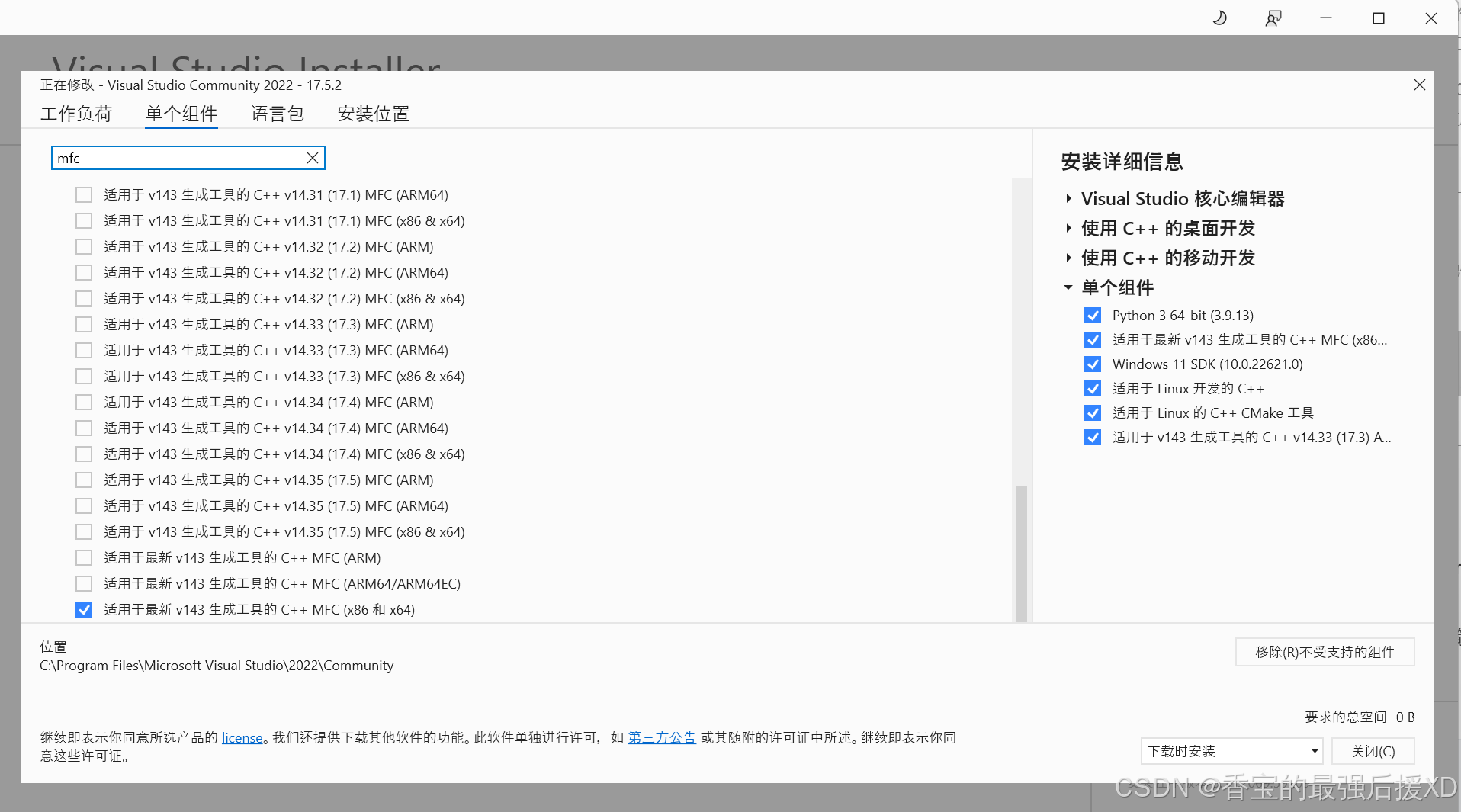Screen dimensions: 1461x812
Task: Click 移除(R)不受支持的组件 button
Action: tap(1325, 652)
